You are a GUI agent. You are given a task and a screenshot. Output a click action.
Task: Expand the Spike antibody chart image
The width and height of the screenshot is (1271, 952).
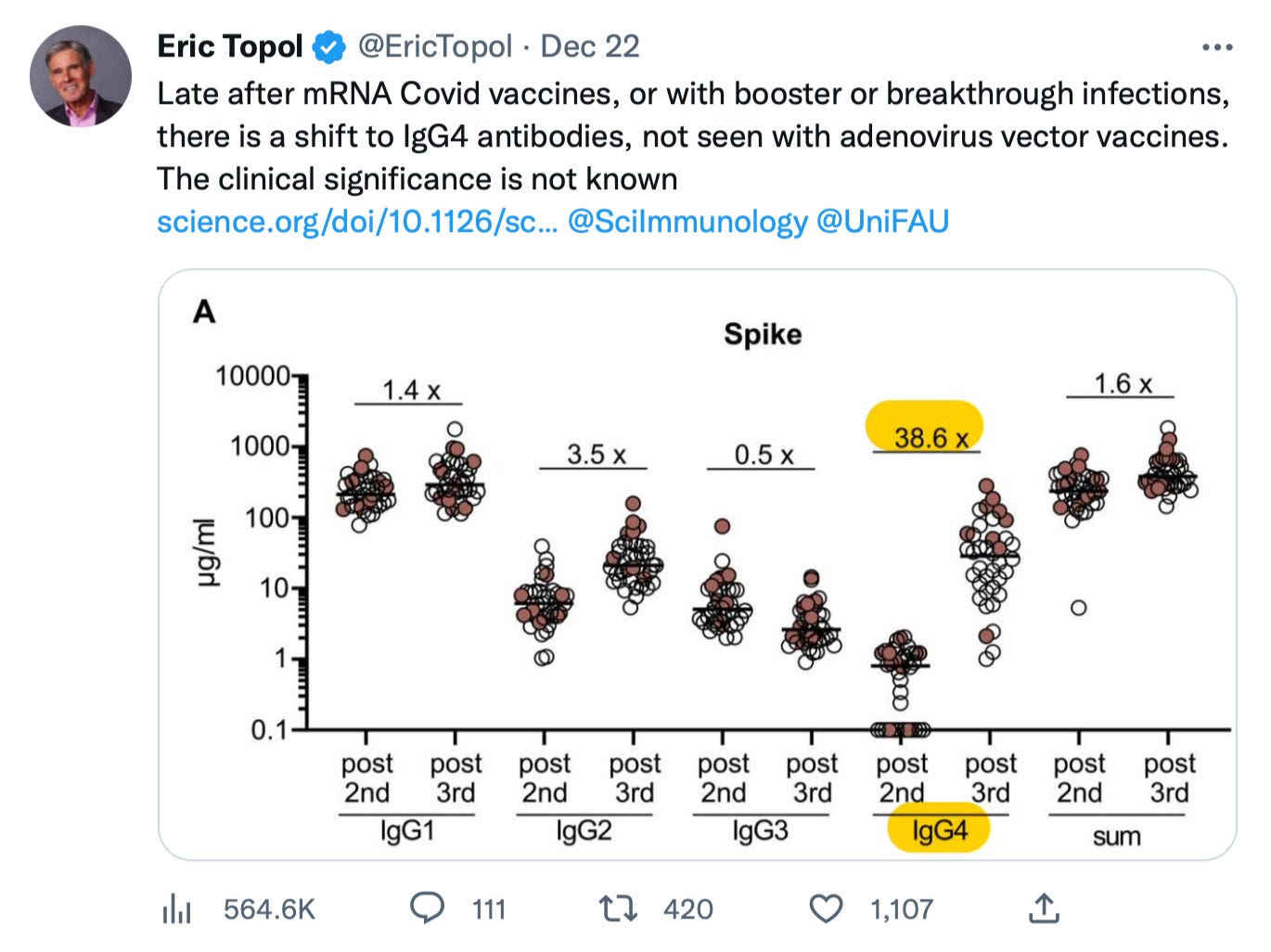point(697,564)
